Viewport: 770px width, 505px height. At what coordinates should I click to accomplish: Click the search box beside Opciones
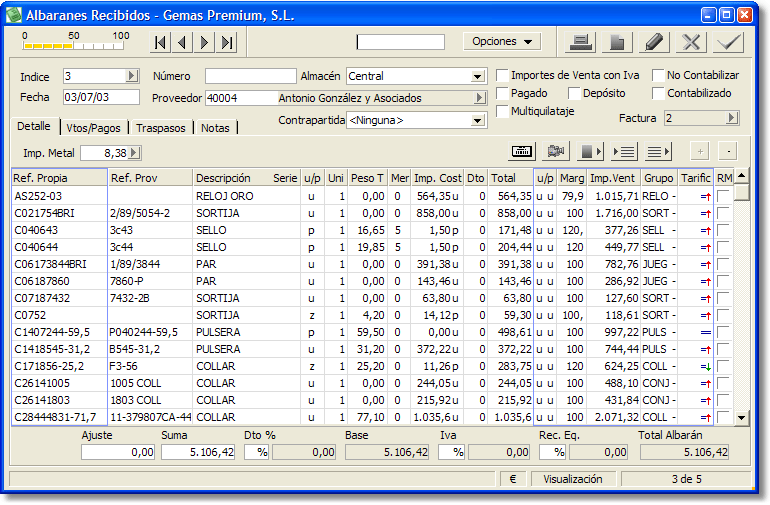coord(401,42)
